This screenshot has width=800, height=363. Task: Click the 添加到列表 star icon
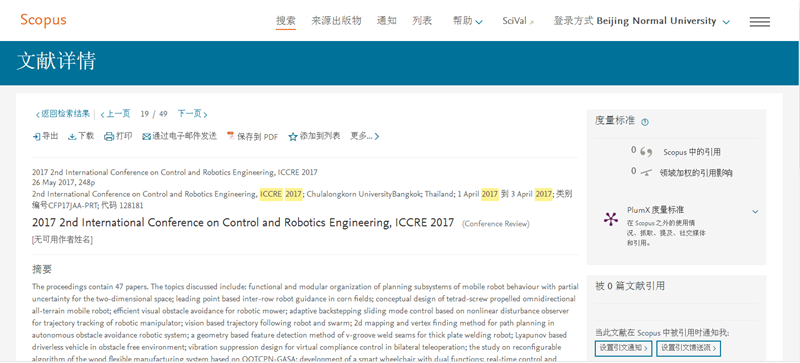tap(293, 136)
